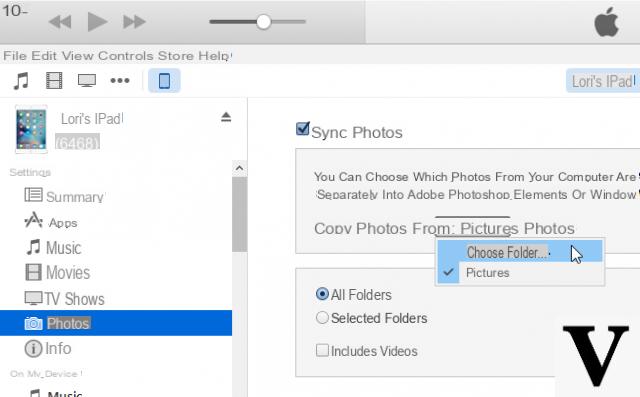Open the Copy Photos From dropdown
The width and height of the screenshot is (640, 397).
tap(473, 227)
